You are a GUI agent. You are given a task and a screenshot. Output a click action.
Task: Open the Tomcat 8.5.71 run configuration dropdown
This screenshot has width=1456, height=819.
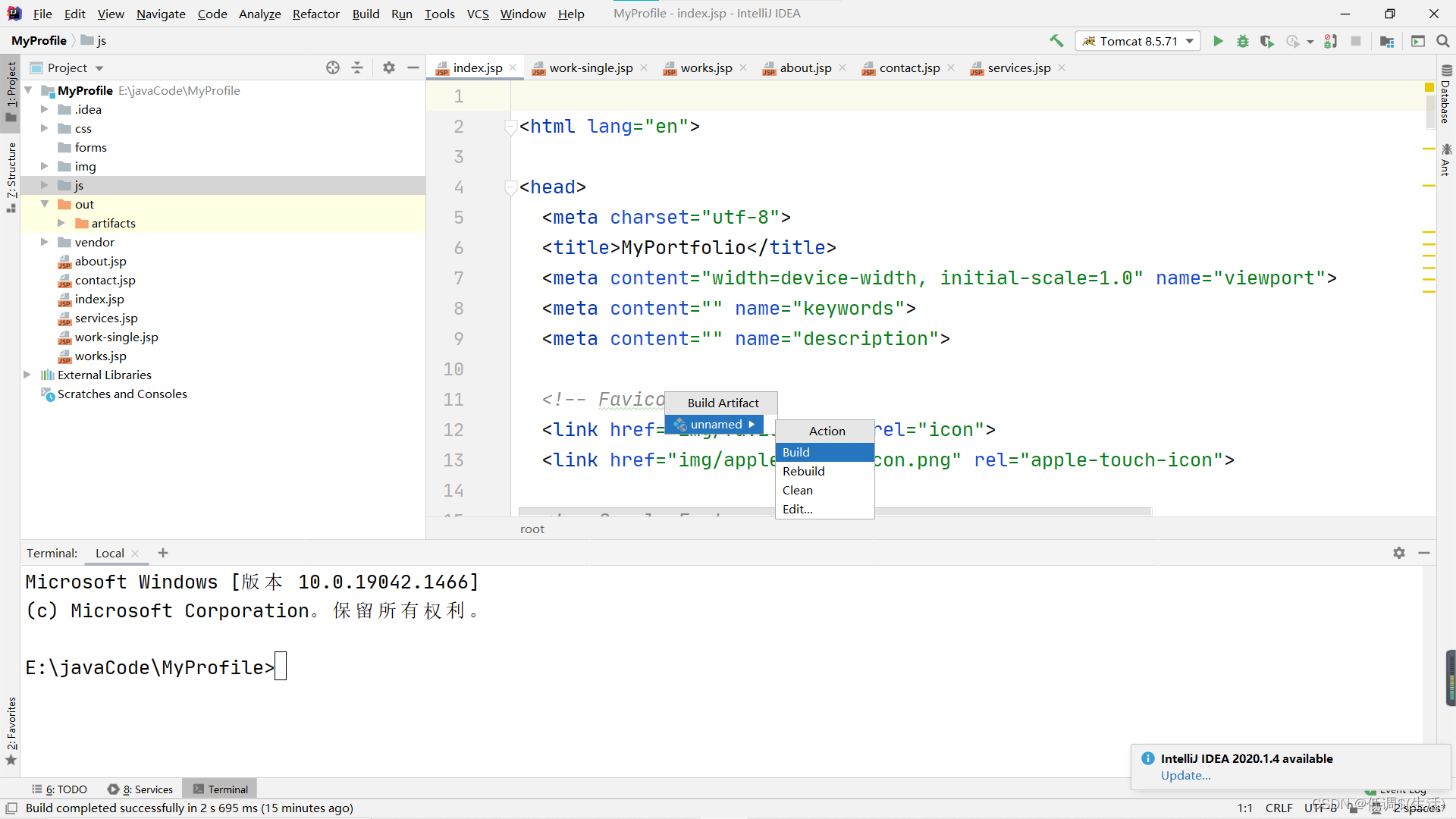pos(1189,41)
